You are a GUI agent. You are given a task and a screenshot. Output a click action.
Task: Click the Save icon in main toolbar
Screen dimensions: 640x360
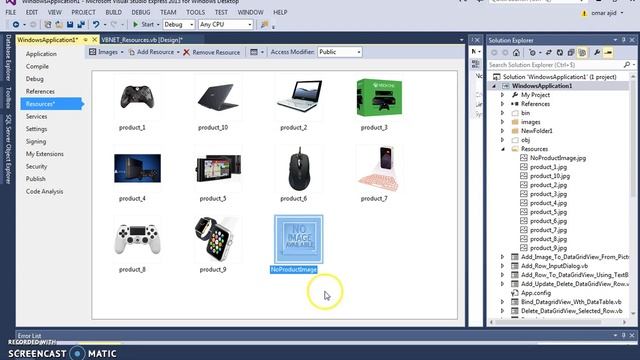click(x=70, y=24)
